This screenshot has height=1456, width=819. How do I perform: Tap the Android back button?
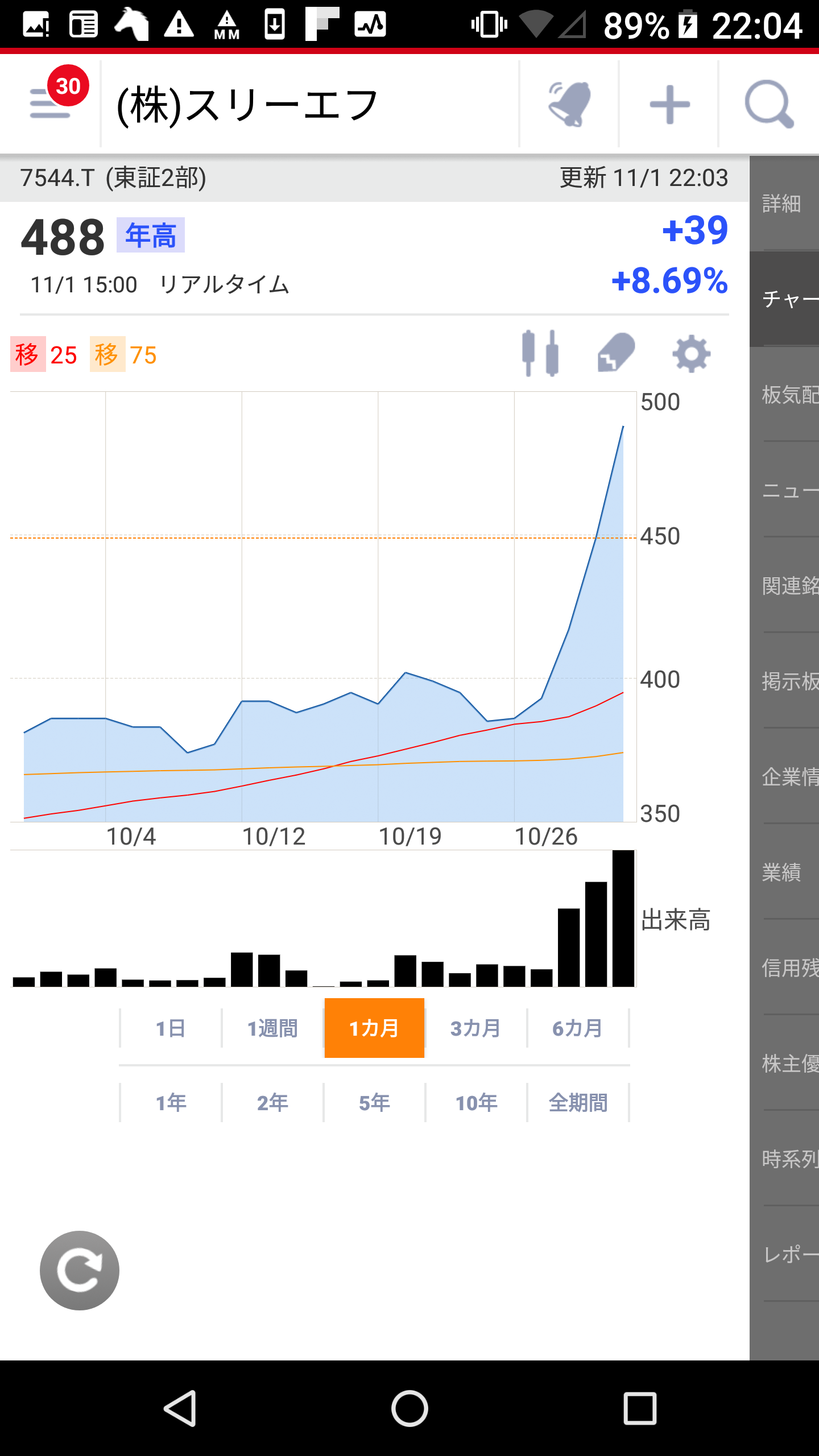181,1408
